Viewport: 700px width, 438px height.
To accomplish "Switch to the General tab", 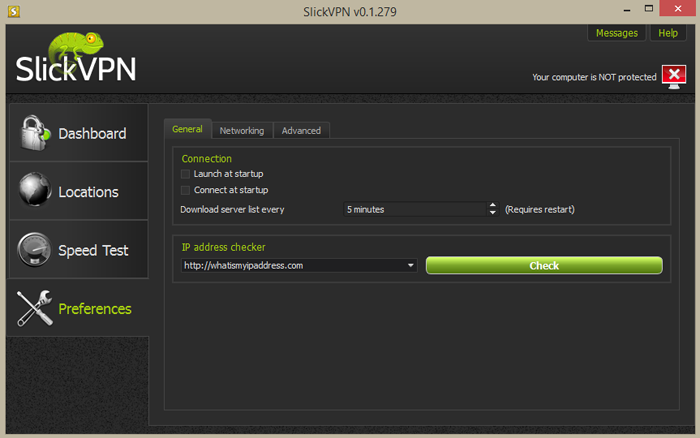I will 188,129.
